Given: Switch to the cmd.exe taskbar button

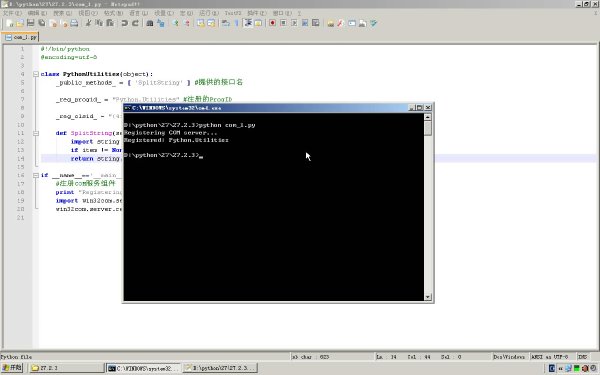Looking at the screenshot, I should click(x=143, y=368).
